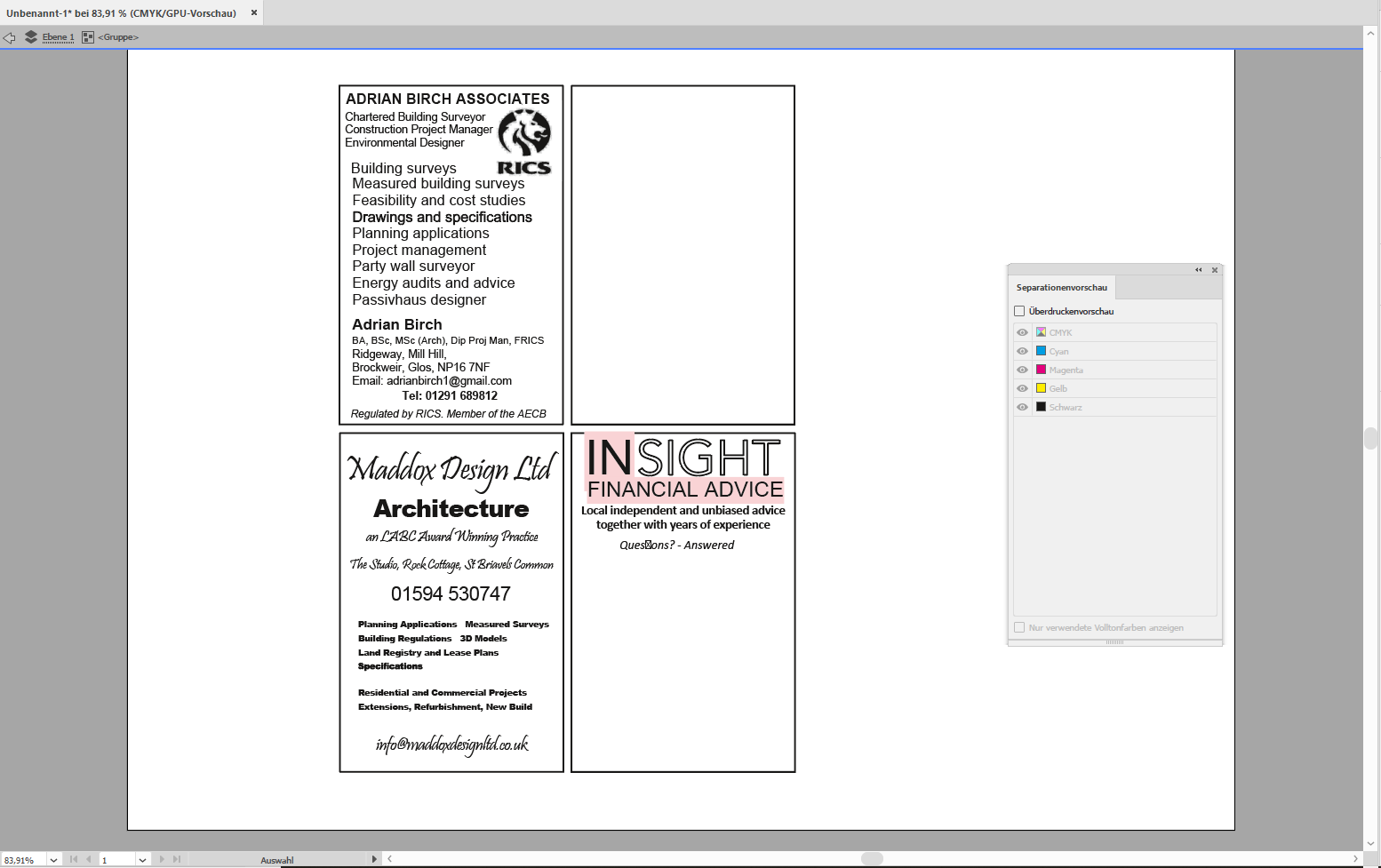Click vertical scrollbar up arrow
Image resolution: width=1381 pixels, height=868 pixels.
click(x=1371, y=33)
